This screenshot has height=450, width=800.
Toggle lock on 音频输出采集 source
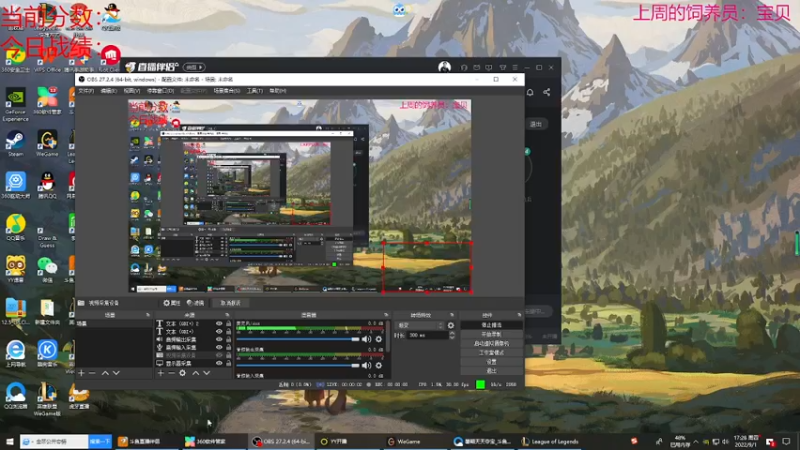[228, 339]
